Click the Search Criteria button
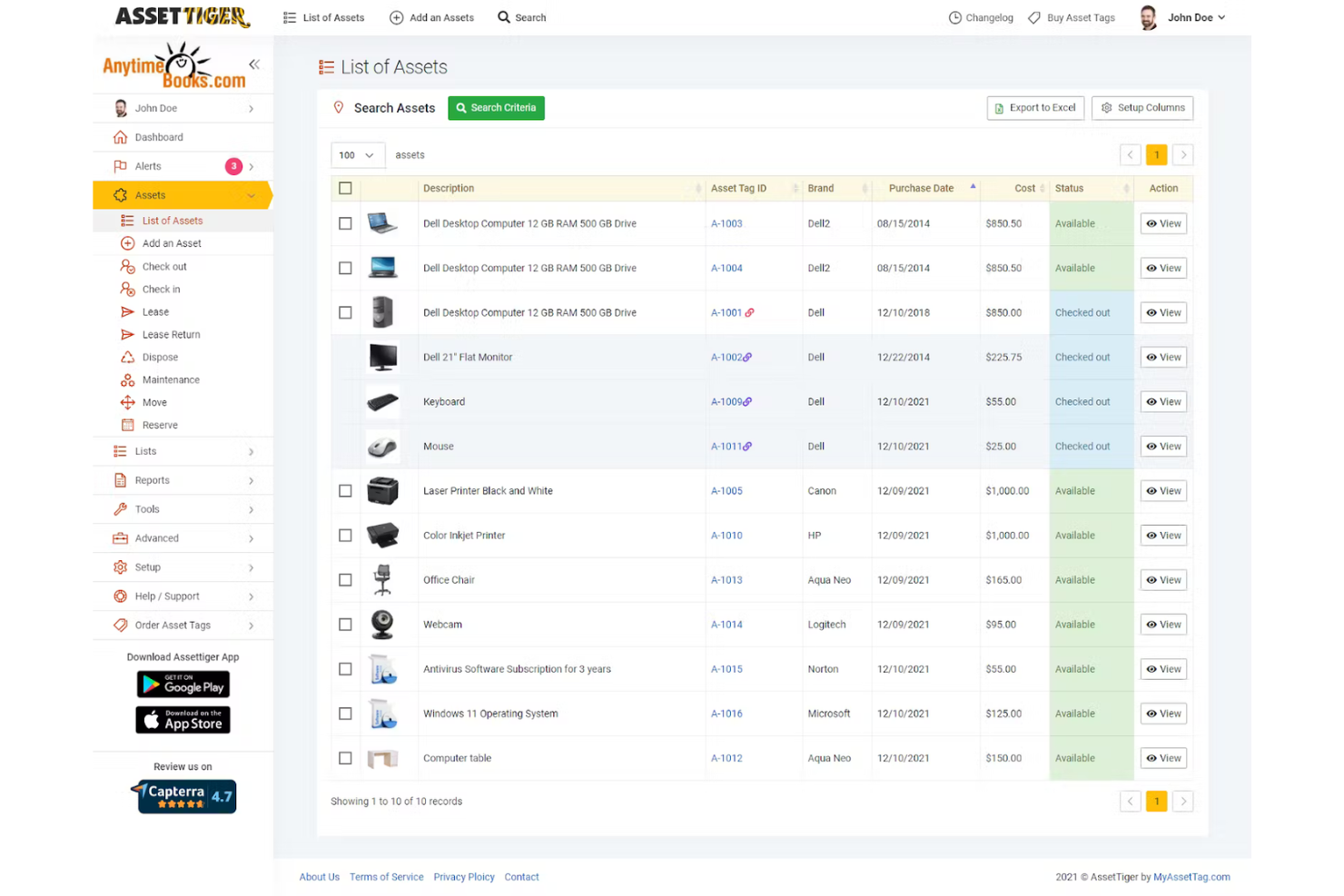The height and width of the screenshot is (896, 1344). click(x=496, y=107)
